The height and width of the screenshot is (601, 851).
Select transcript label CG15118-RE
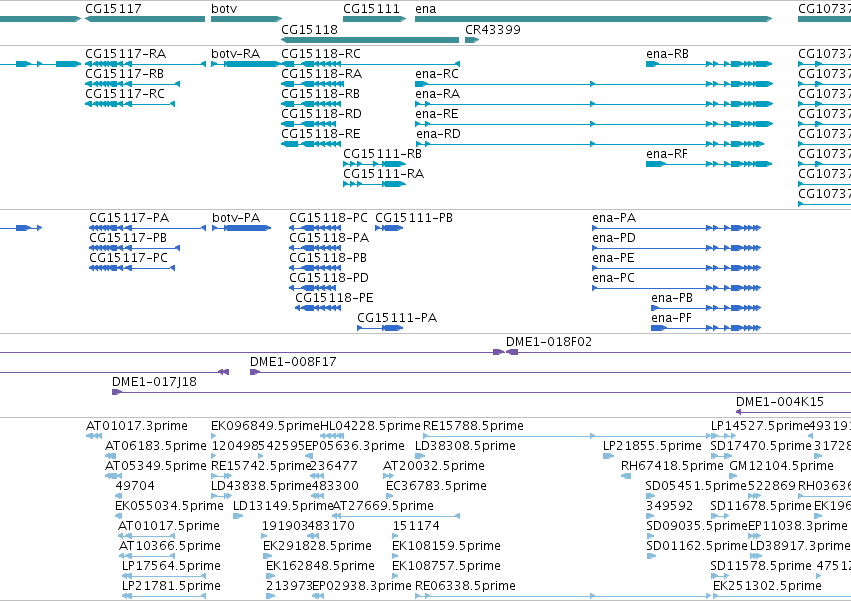coord(321,134)
